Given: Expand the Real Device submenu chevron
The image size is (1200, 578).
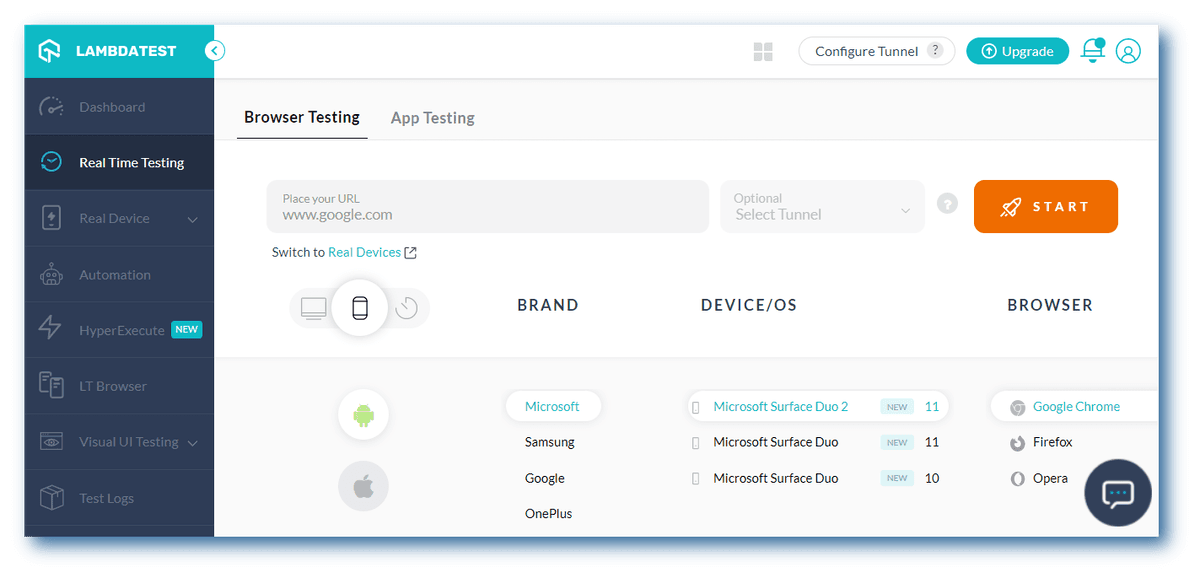Looking at the screenshot, I should (x=193, y=219).
